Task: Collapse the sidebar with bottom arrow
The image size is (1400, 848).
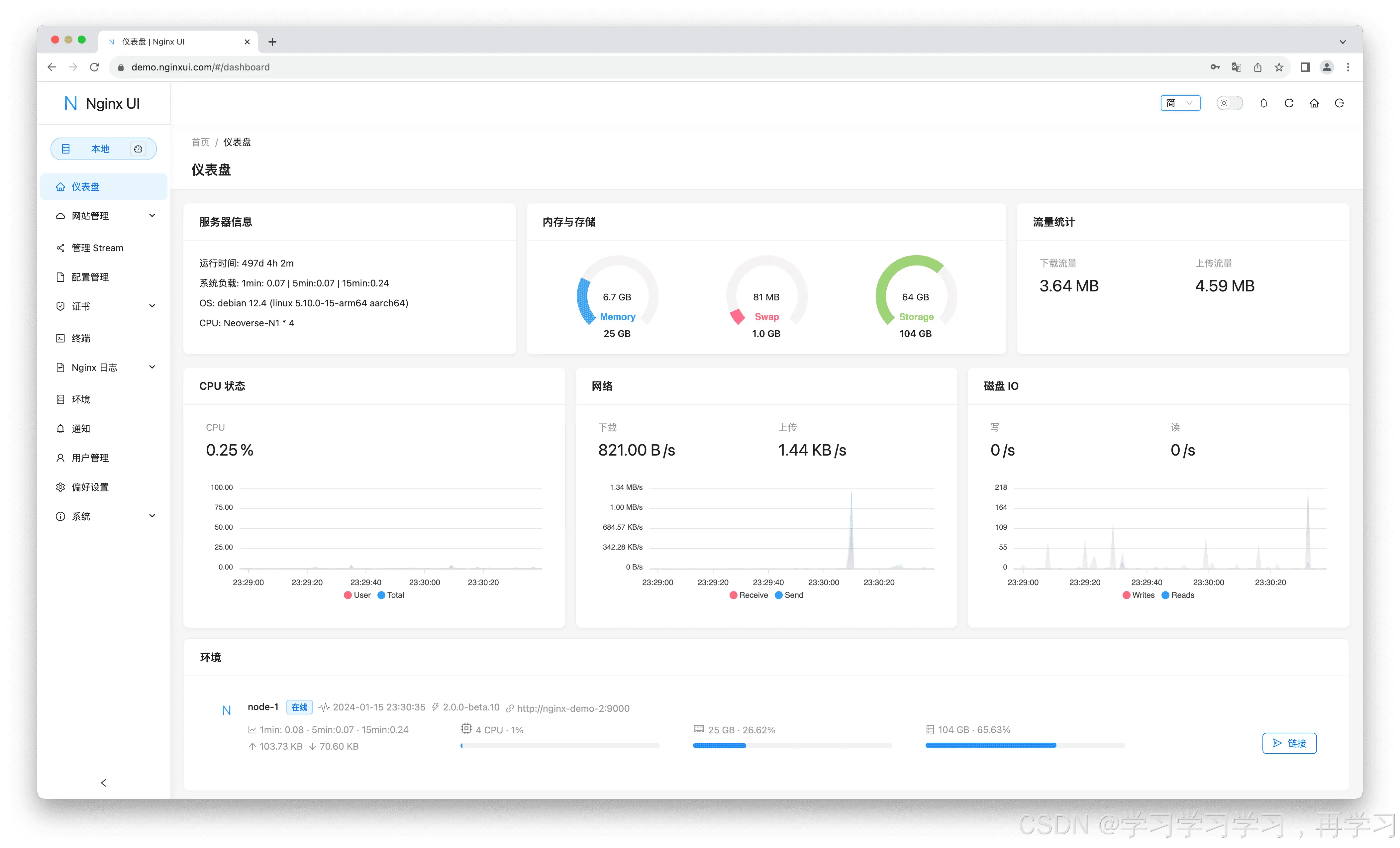Action: click(103, 783)
